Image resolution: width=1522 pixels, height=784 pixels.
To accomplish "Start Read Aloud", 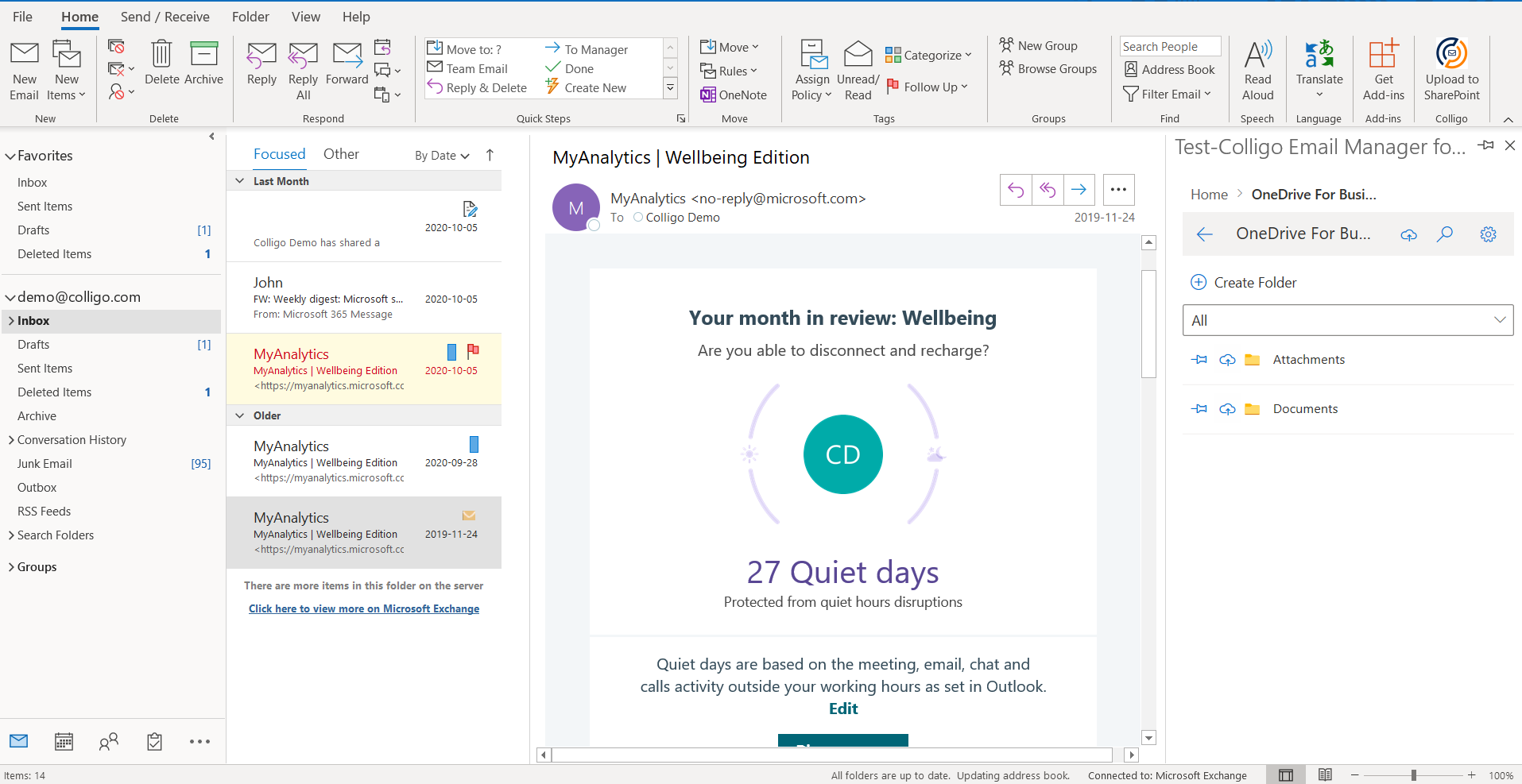I will pyautogui.click(x=1257, y=71).
